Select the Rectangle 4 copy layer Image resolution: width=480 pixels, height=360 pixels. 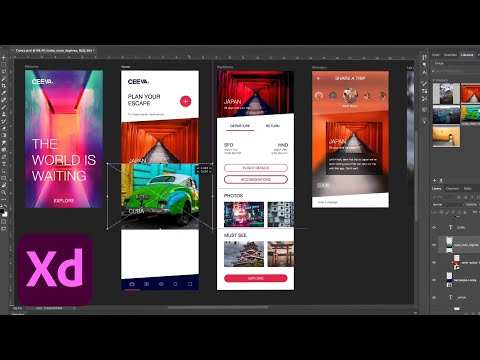coord(460,280)
